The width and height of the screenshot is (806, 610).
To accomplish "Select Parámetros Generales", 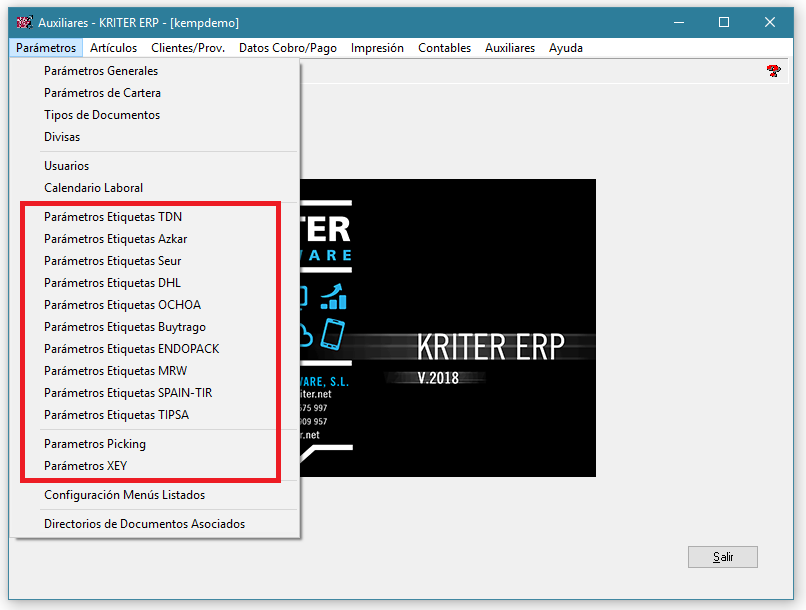I will pos(155,71).
